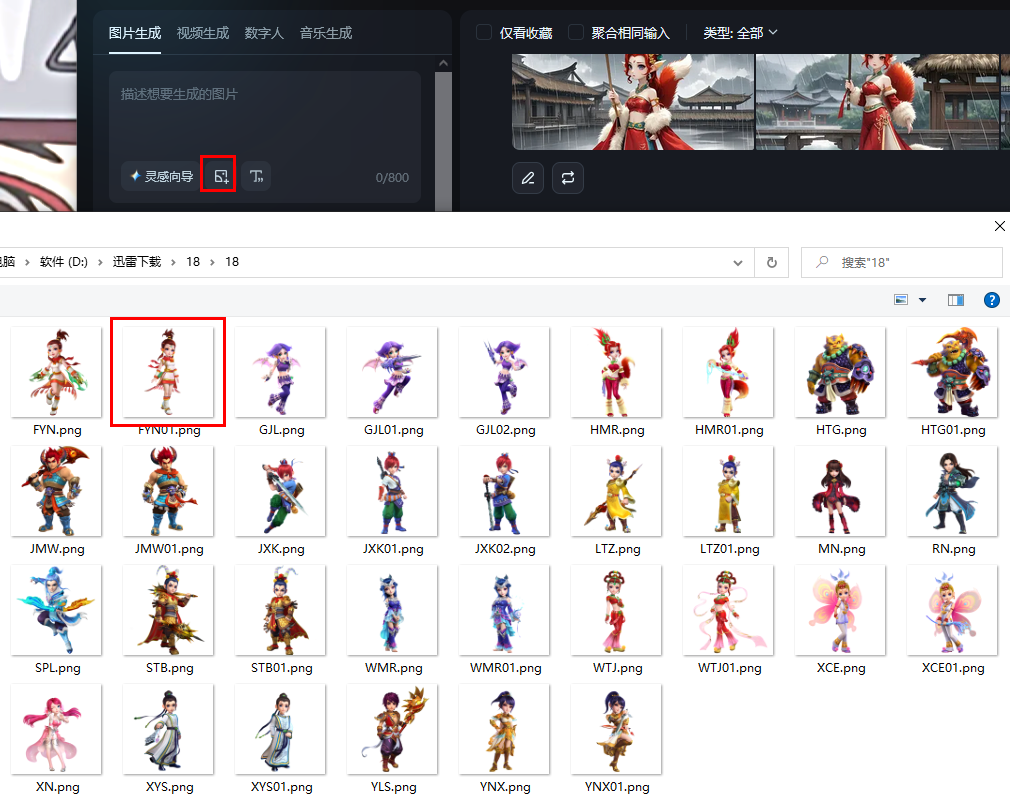Select the JXK02.png file

point(505,501)
